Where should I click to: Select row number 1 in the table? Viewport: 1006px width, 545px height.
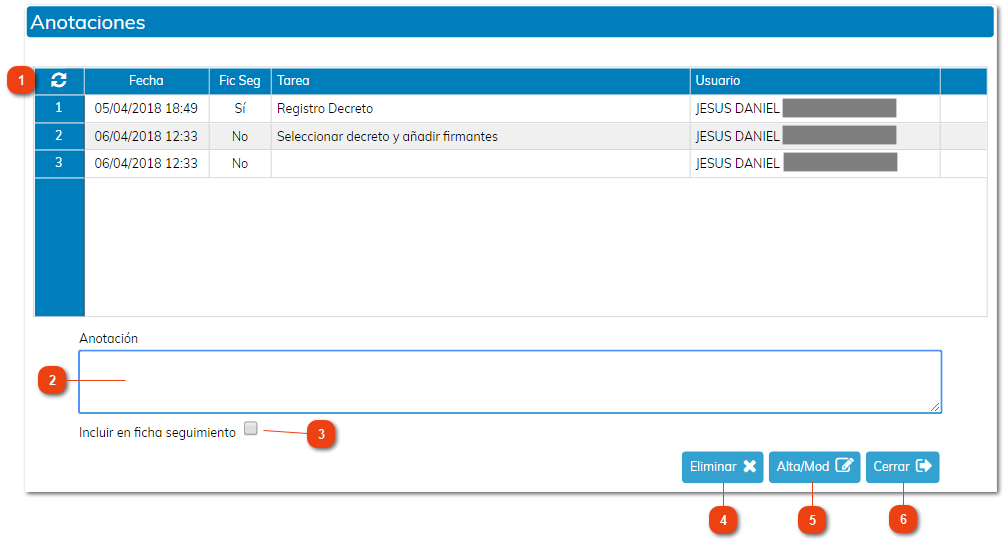point(59,108)
